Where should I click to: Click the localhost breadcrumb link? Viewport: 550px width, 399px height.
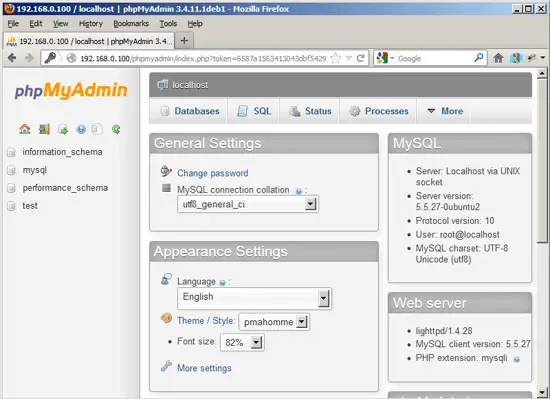pos(190,85)
